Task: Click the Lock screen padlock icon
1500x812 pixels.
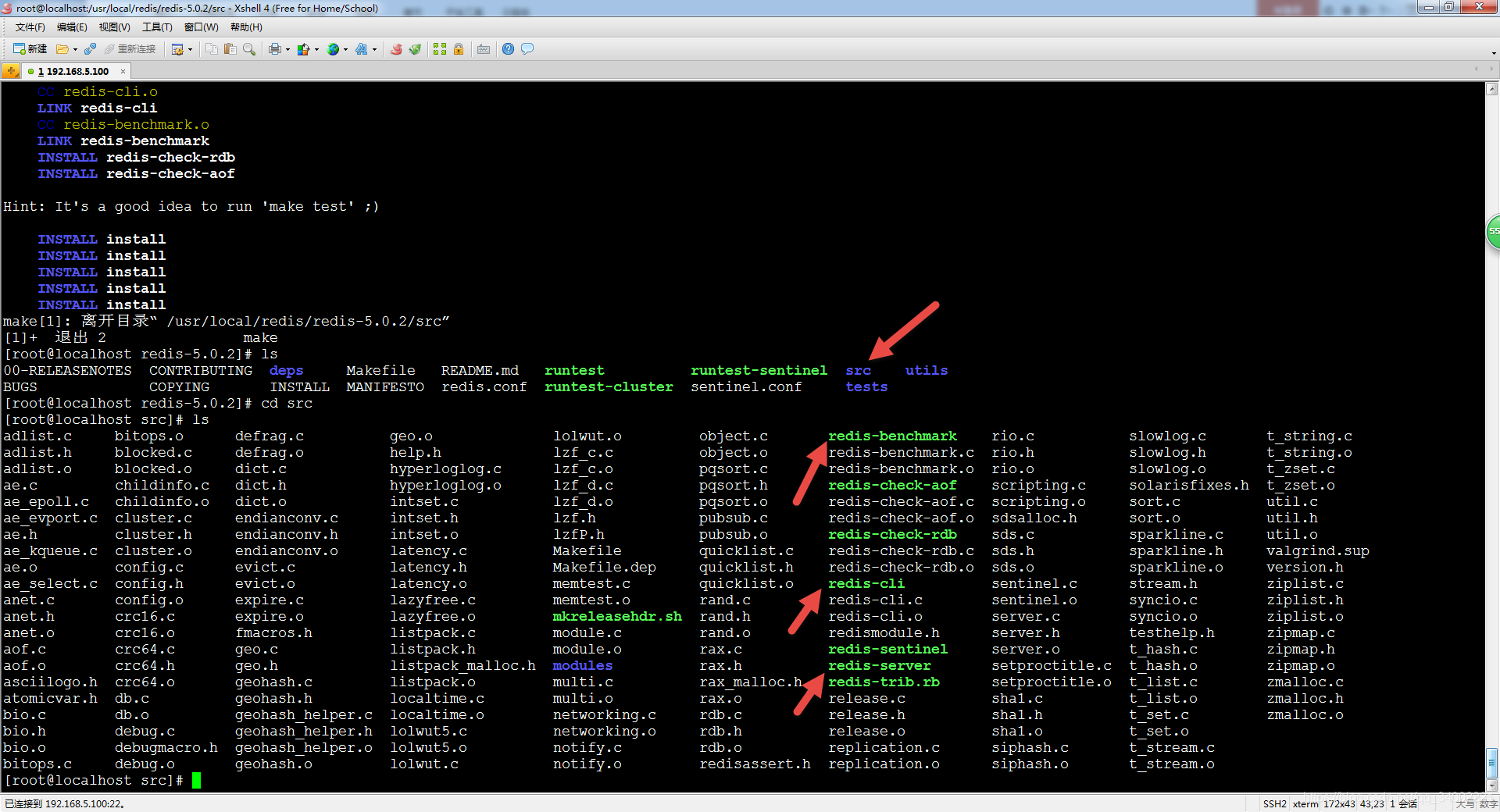Action: pos(459,49)
